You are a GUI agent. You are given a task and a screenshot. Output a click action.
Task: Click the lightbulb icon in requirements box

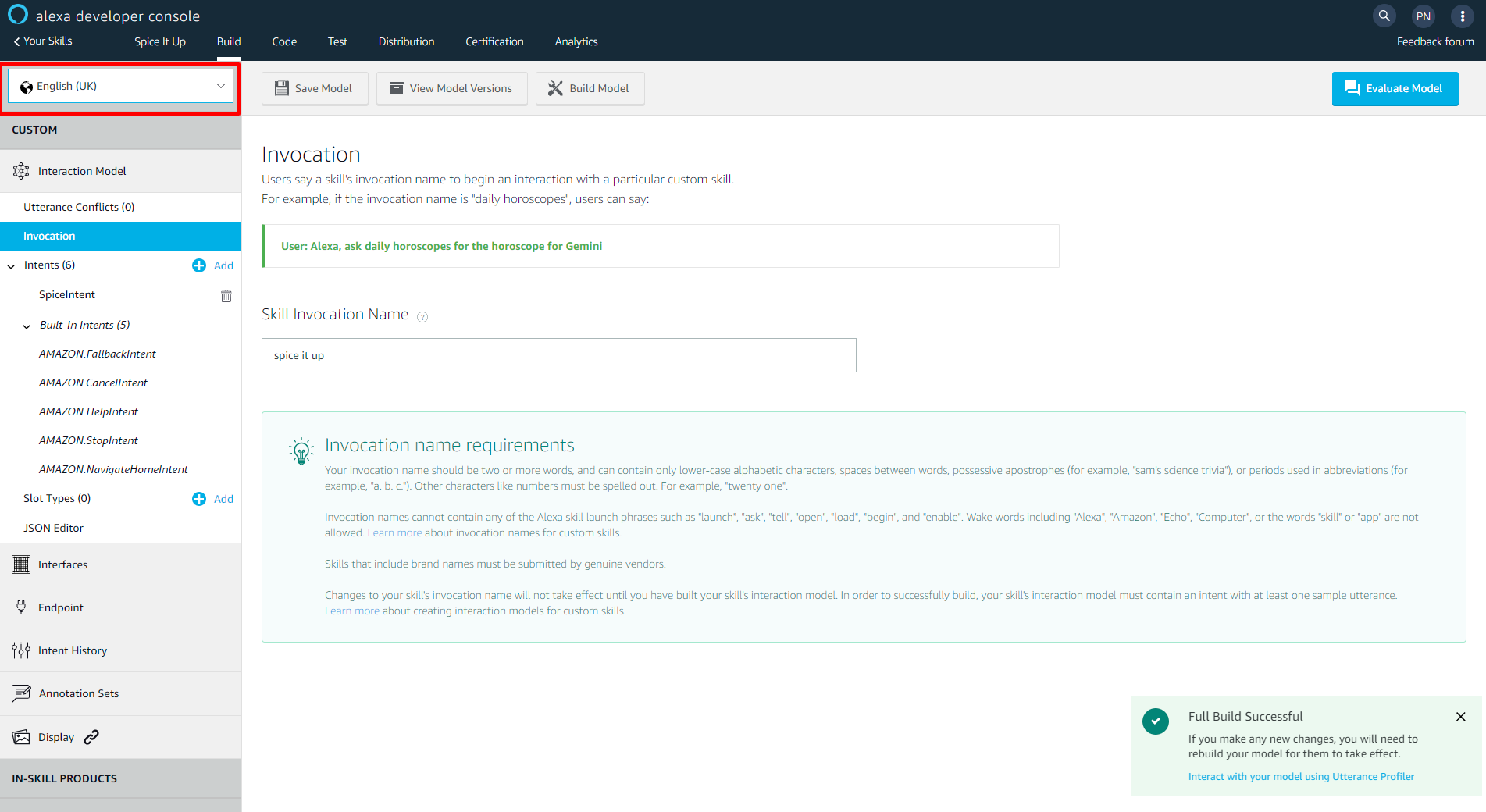pos(301,451)
